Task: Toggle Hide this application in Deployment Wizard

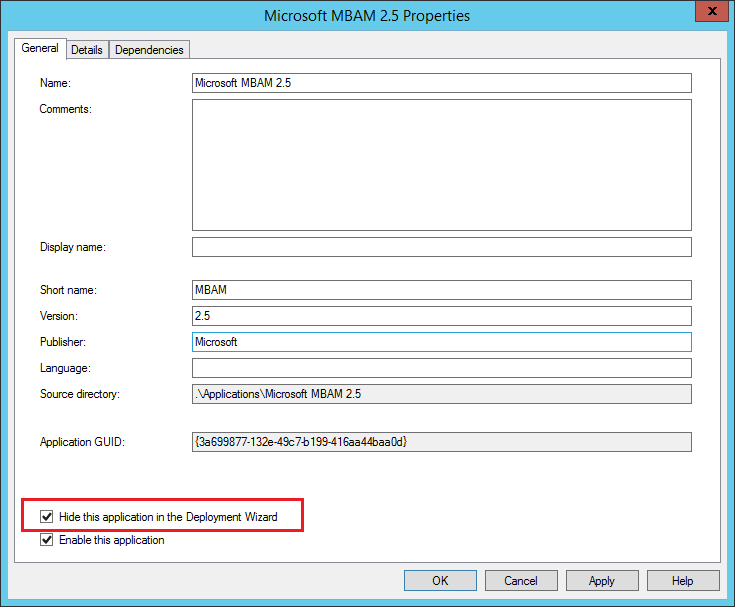Action: [x=46, y=517]
